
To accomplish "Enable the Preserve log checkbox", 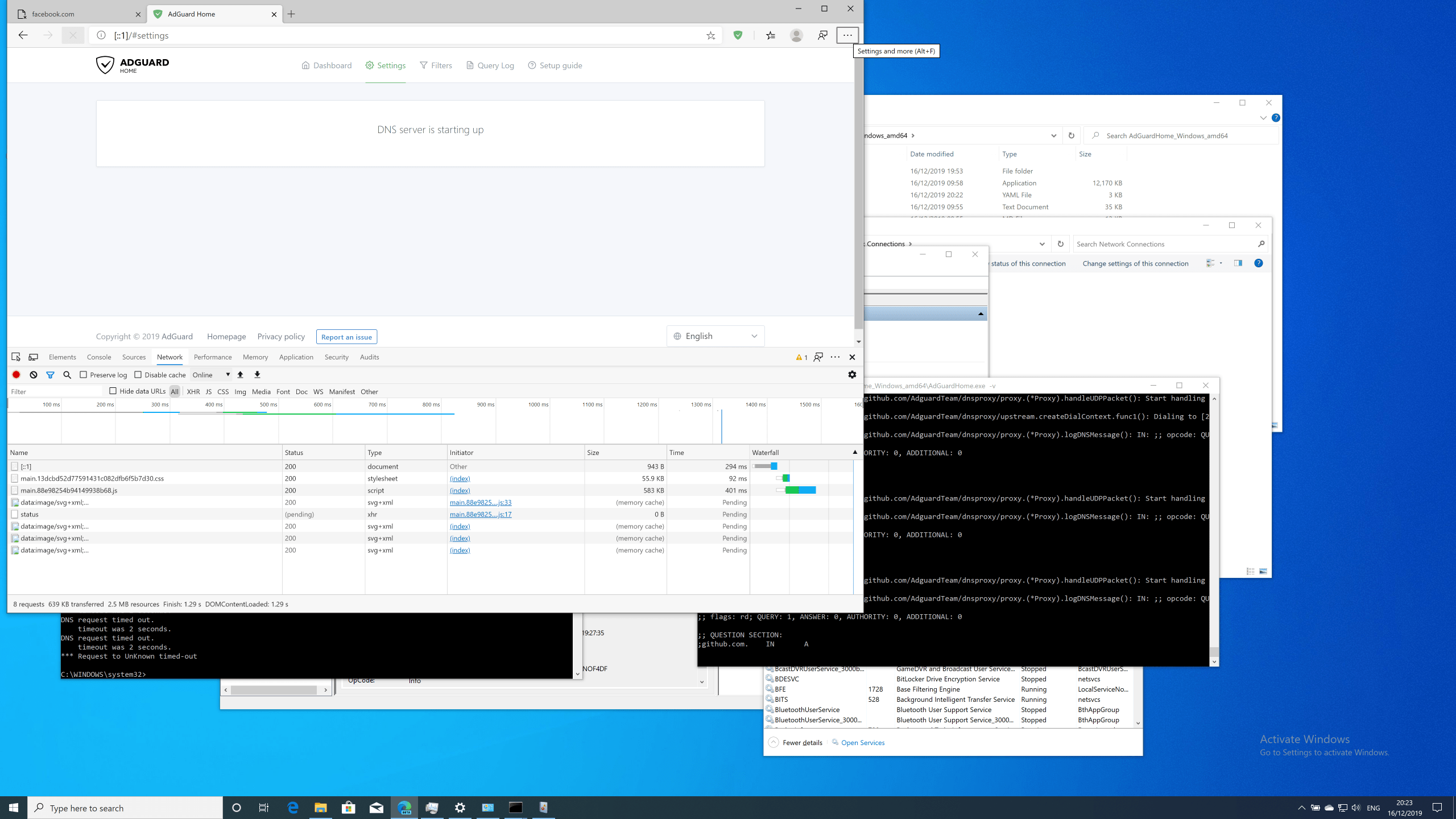I will tap(84, 375).
